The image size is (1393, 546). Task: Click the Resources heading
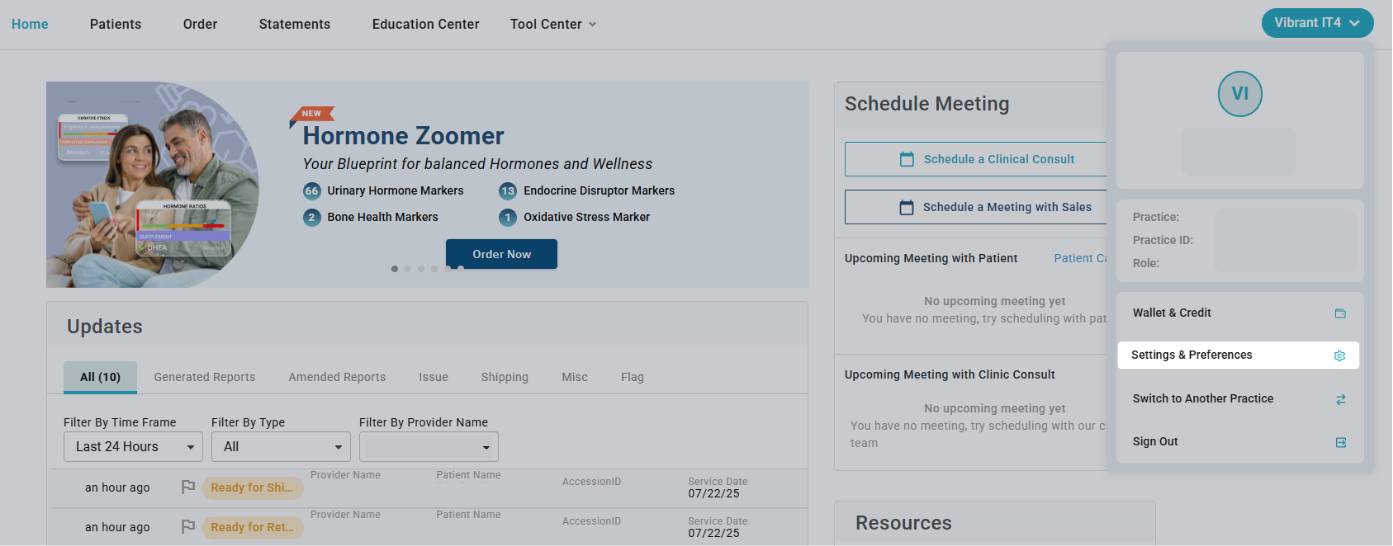(x=904, y=523)
